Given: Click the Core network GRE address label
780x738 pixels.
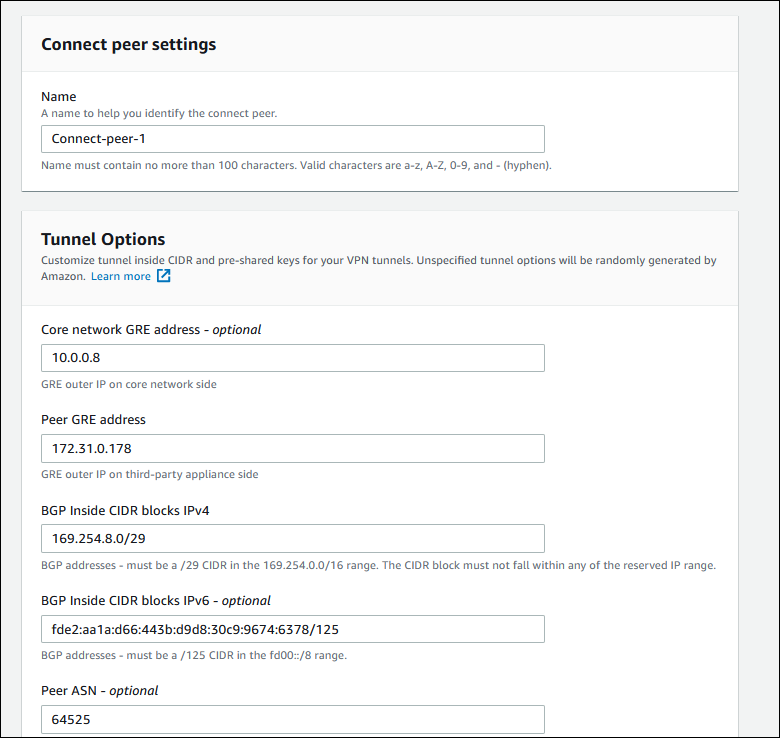Looking at the screenshot, I should [x=151, y=329].
